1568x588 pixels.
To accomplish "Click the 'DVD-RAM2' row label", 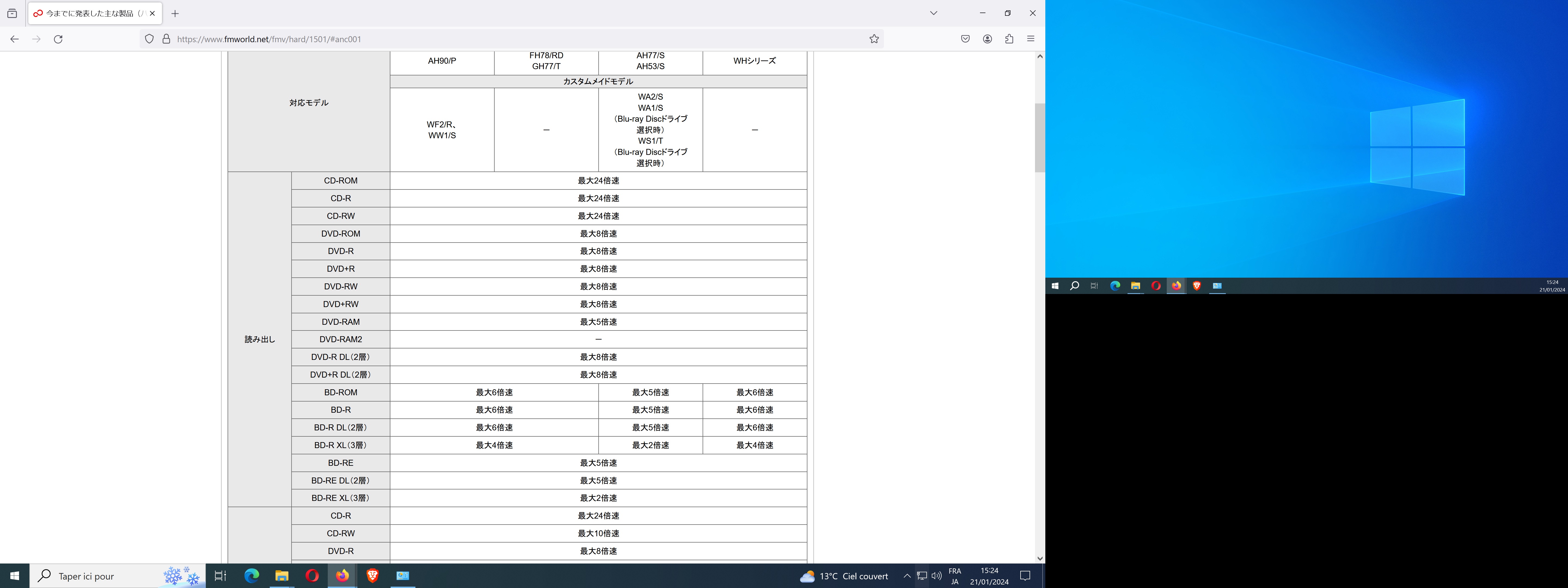I will tap(341, 340).
